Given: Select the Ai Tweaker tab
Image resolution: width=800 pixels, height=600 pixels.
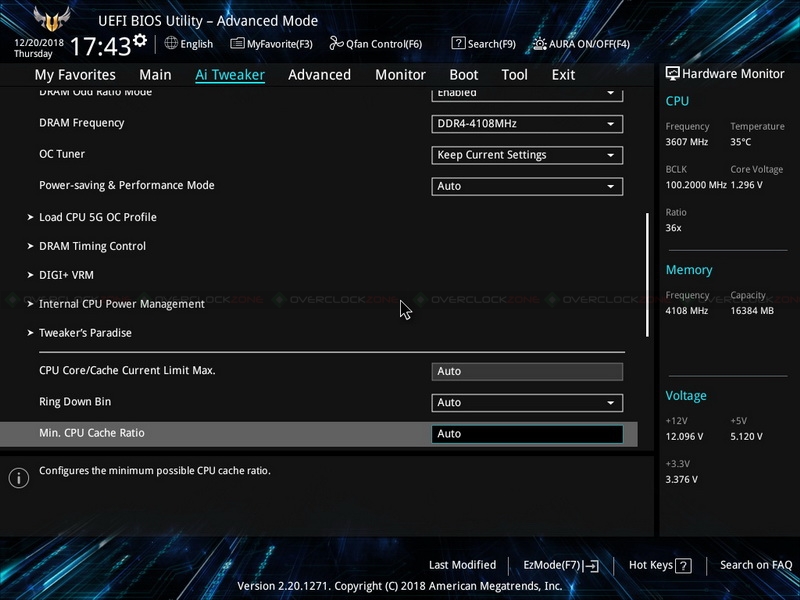Looking at the screenshot, I should click(x=230, y=75).
